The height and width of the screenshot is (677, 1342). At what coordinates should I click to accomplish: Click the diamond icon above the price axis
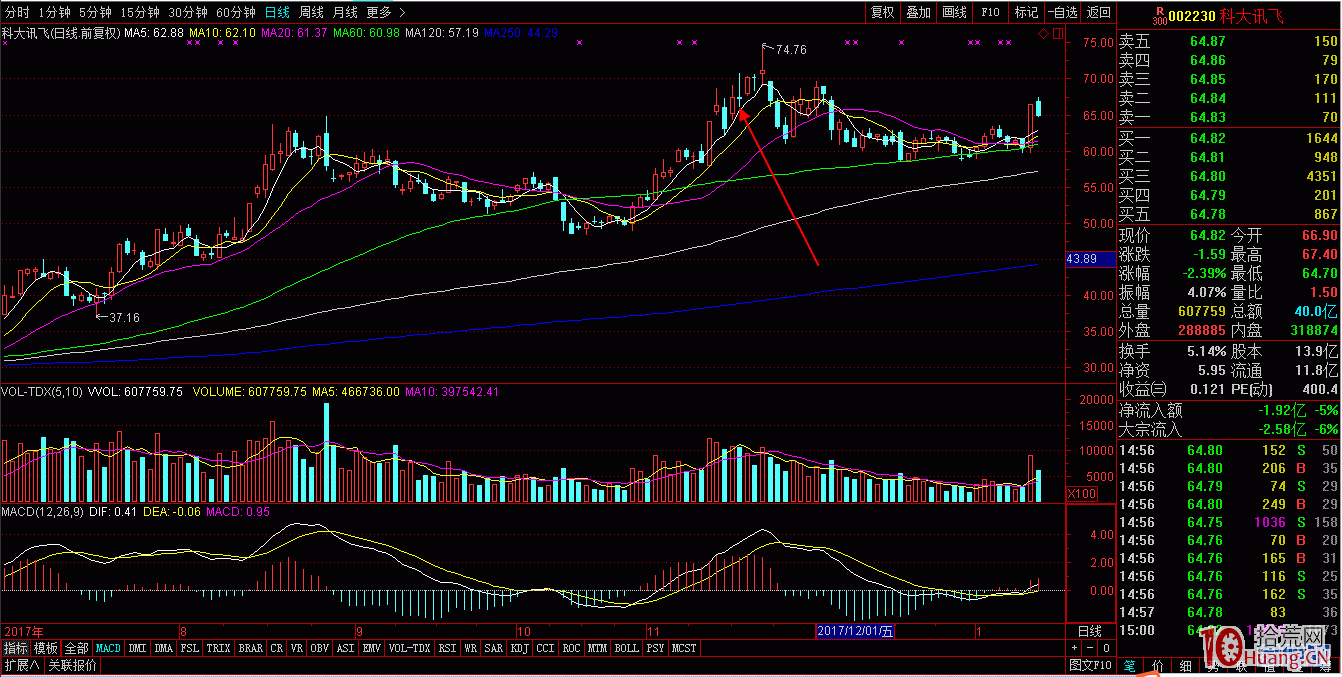click(x=1043, y=34)
